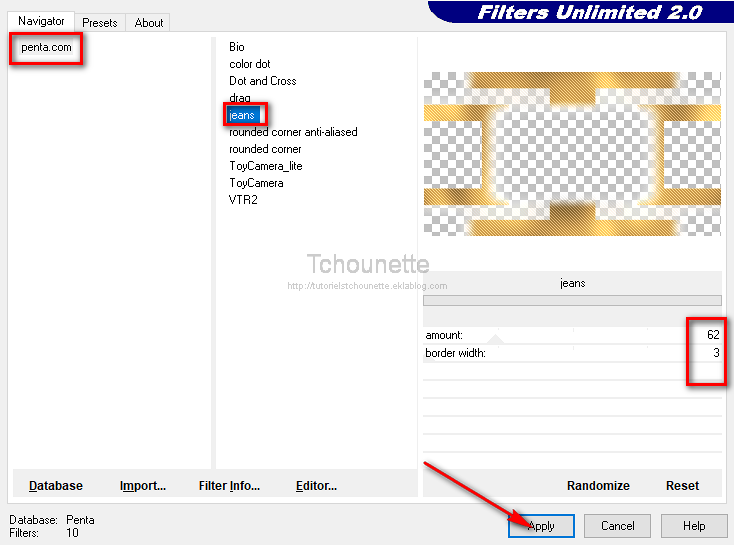Image resolution: width=734 pixels, height=545 pixels.
Task: Click the filter preview image
Action: tap(572, 153)
